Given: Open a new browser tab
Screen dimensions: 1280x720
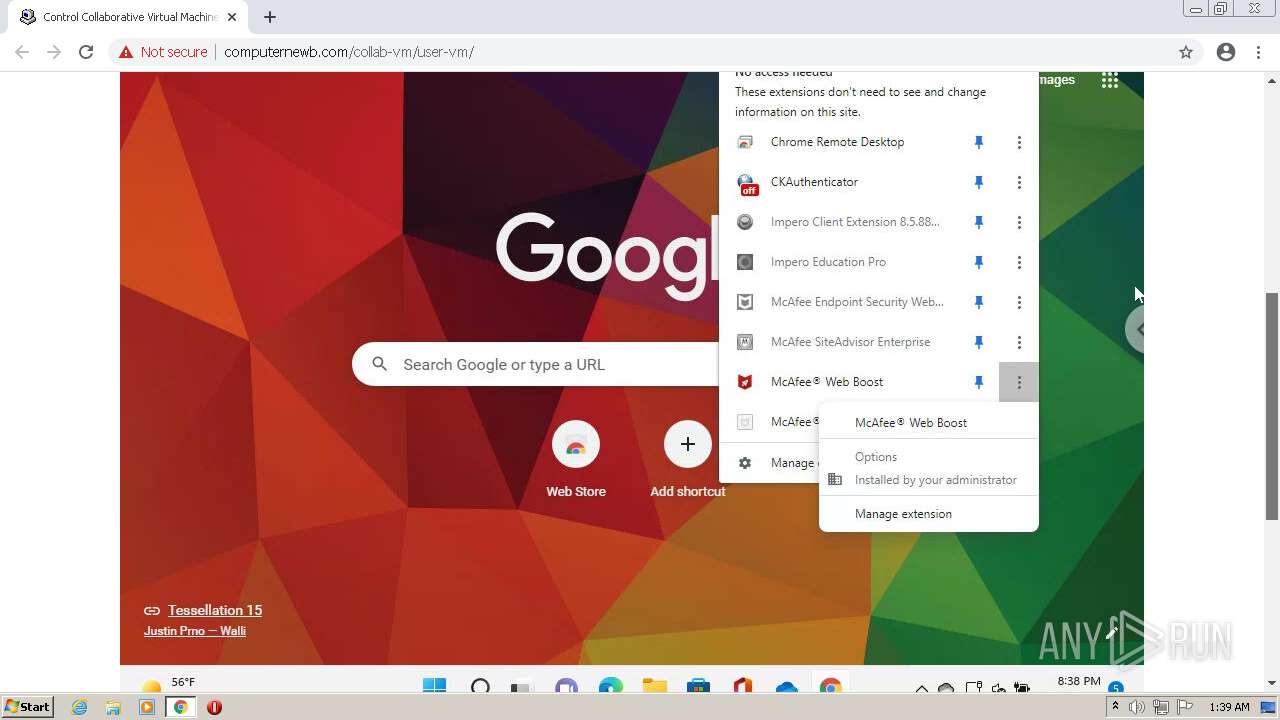Looking at the screenshot, I should [270, 17].
